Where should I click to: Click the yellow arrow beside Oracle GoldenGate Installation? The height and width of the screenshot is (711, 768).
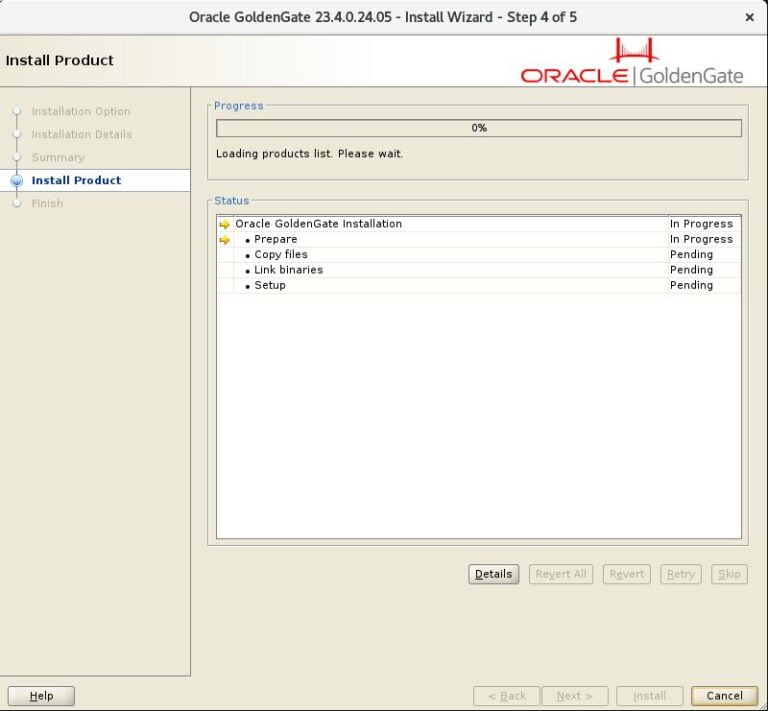(224, 225)
